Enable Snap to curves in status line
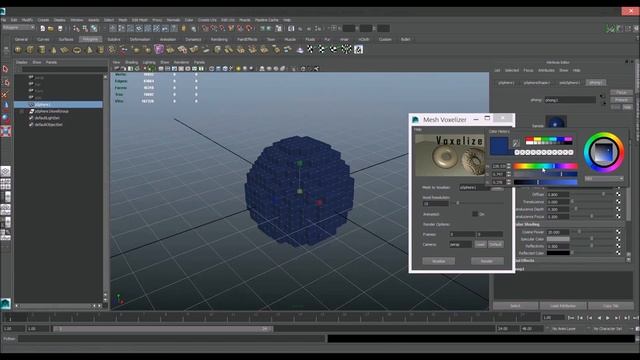 coord(214,28)
